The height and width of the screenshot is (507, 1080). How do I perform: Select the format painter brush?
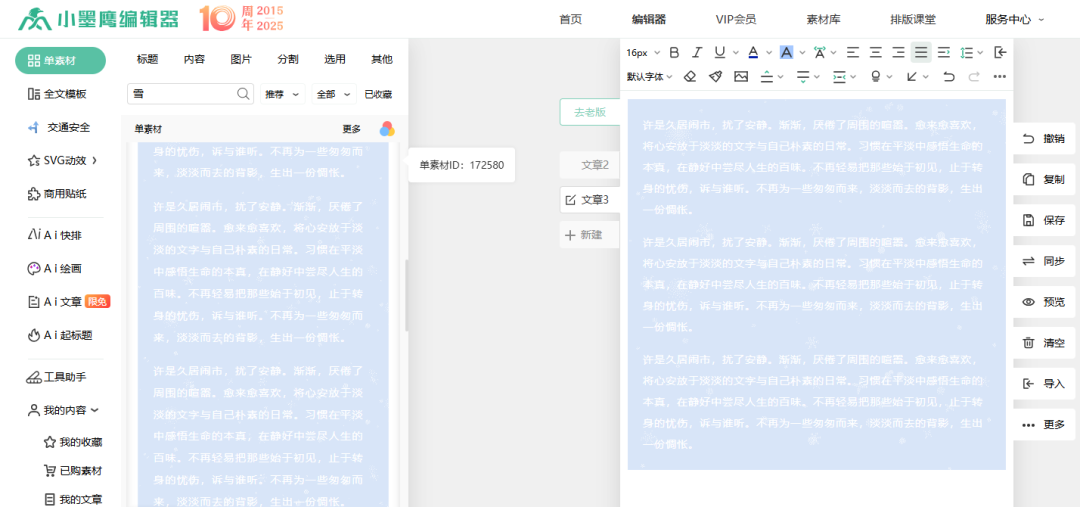(715, 77)
